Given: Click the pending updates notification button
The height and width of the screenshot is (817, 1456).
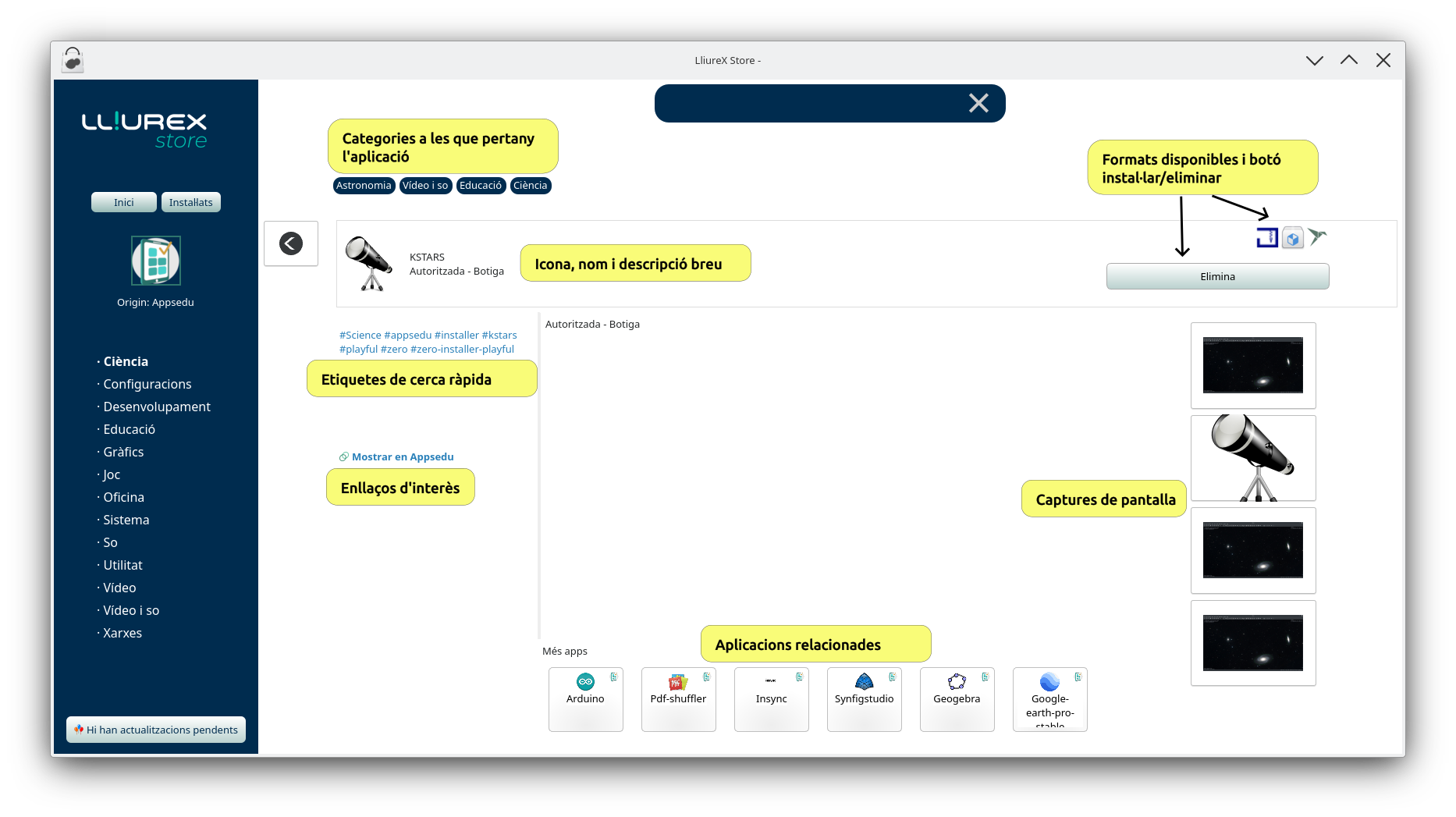Looking at the screenshot, I should tap(156, 730).
